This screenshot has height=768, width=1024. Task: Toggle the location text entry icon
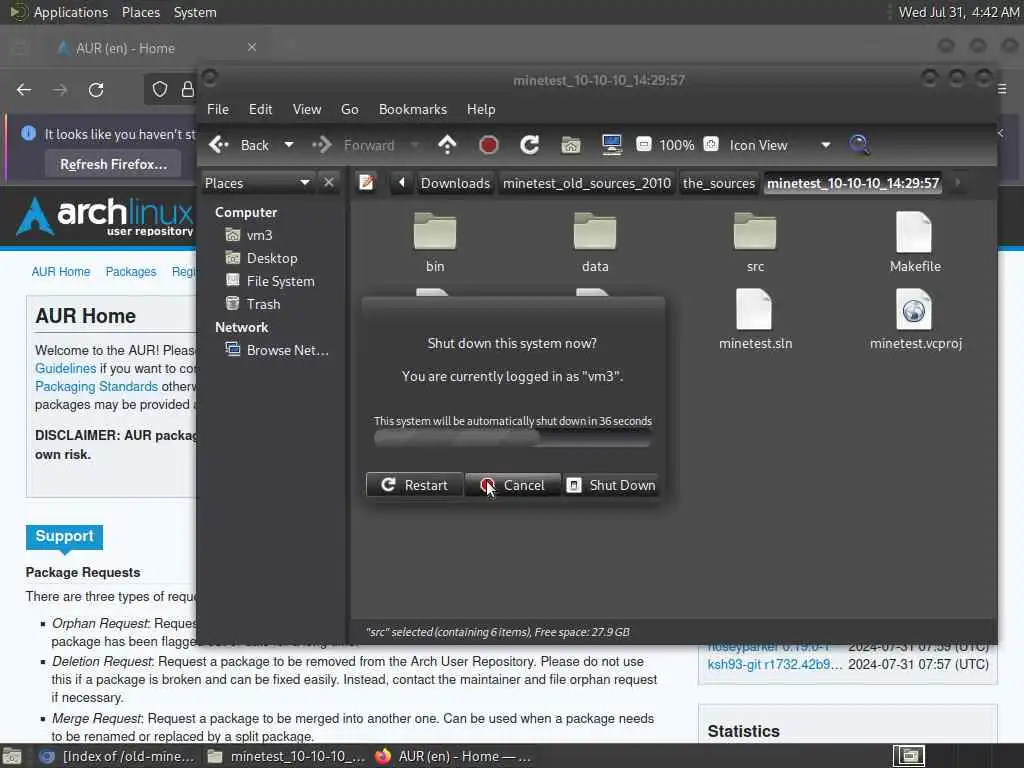tap(366, 183)
